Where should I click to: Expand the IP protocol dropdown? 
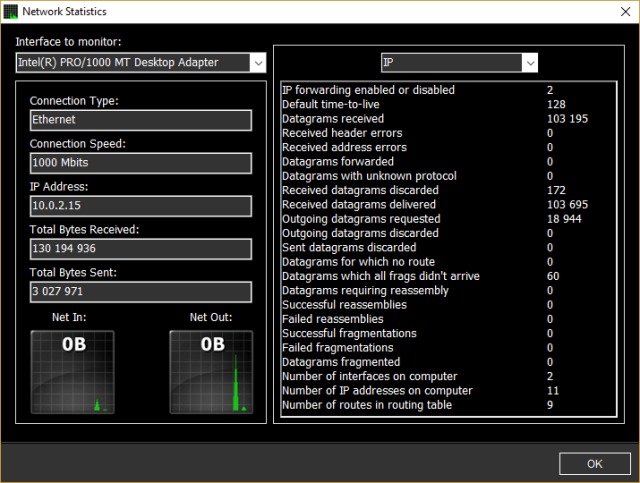459,63
